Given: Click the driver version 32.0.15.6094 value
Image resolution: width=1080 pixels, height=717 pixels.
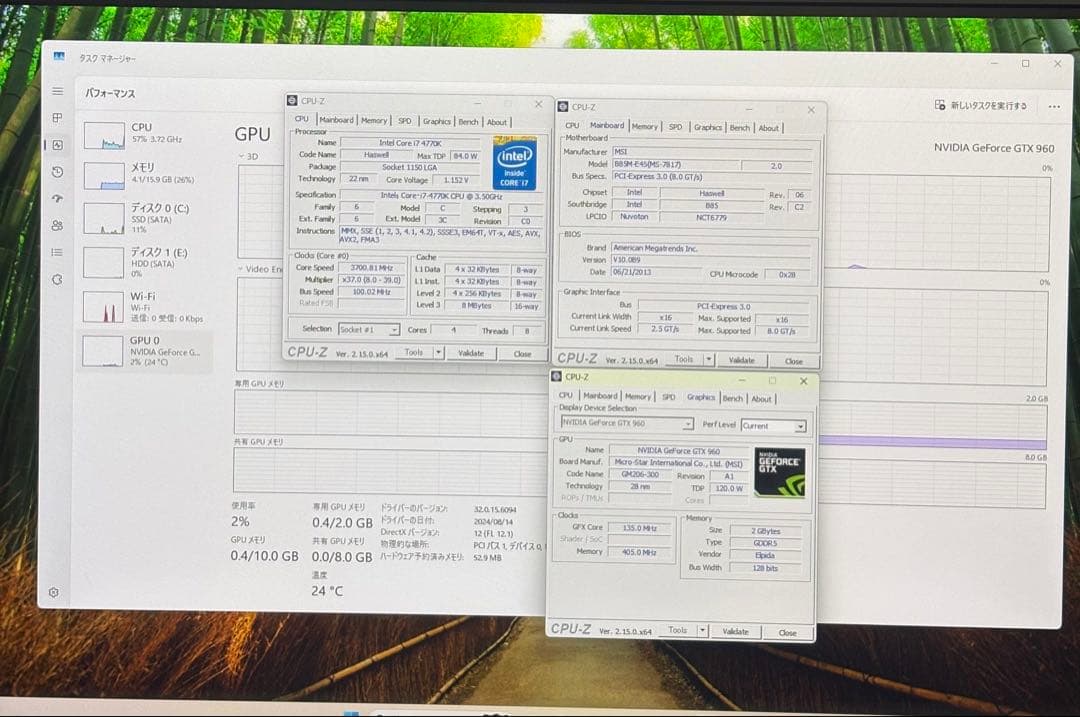Looking at the screenshot, I should [495, 510].
